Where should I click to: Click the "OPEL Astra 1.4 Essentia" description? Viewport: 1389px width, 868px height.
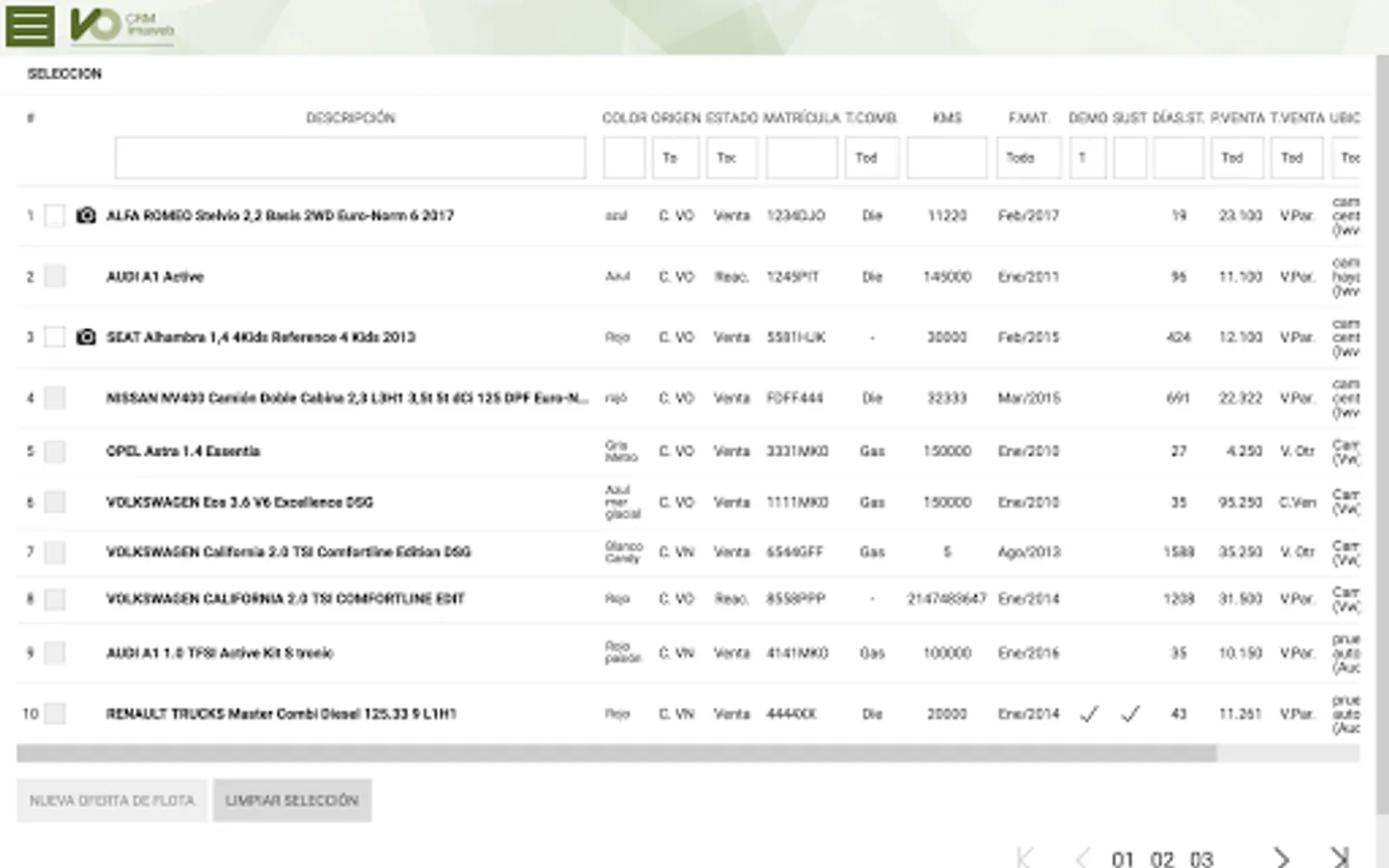pos(183,451)
